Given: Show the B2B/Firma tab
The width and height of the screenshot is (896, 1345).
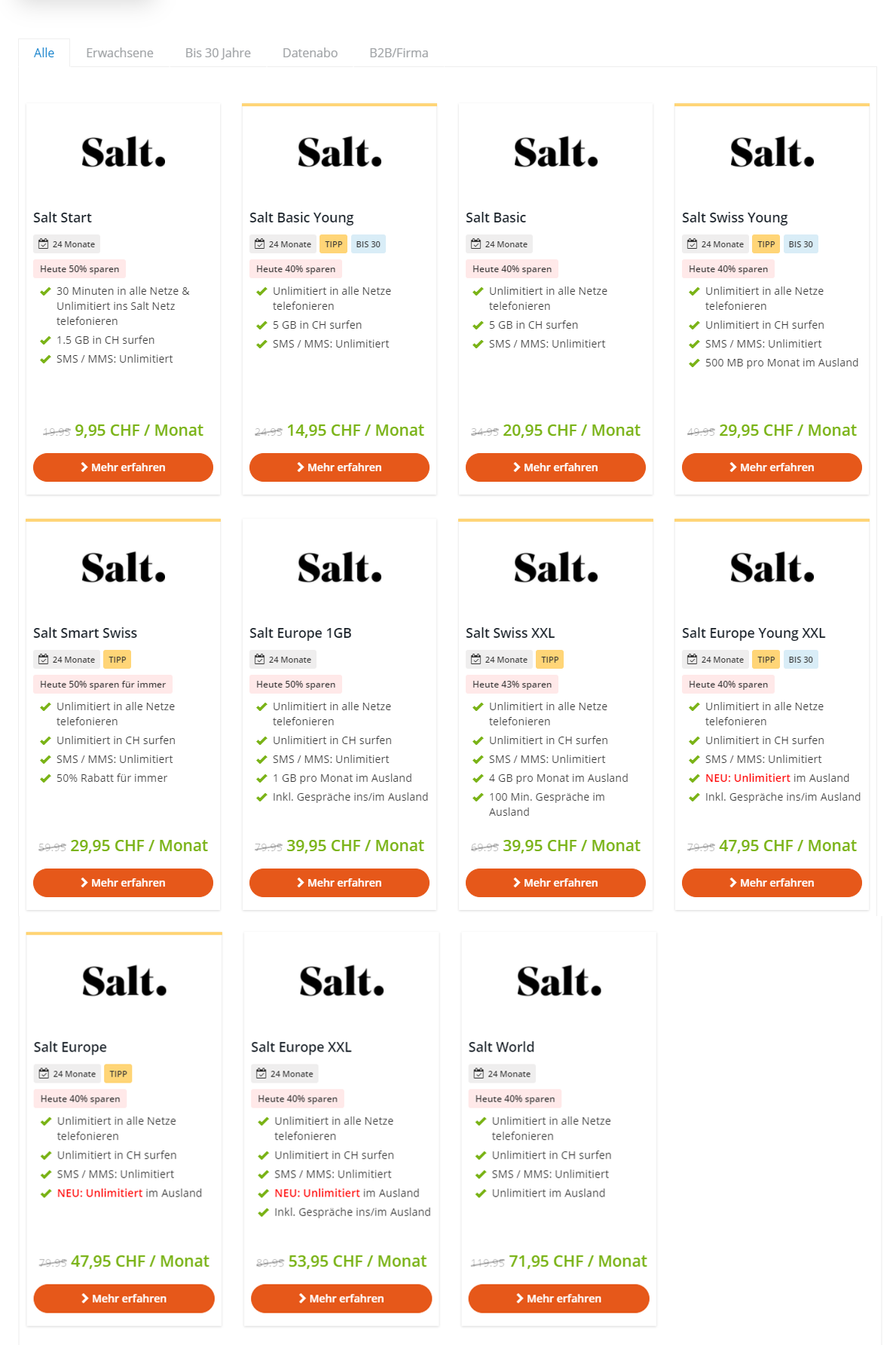Looking at the screenshot, I should pyautogui.click(x=399, y=53).
